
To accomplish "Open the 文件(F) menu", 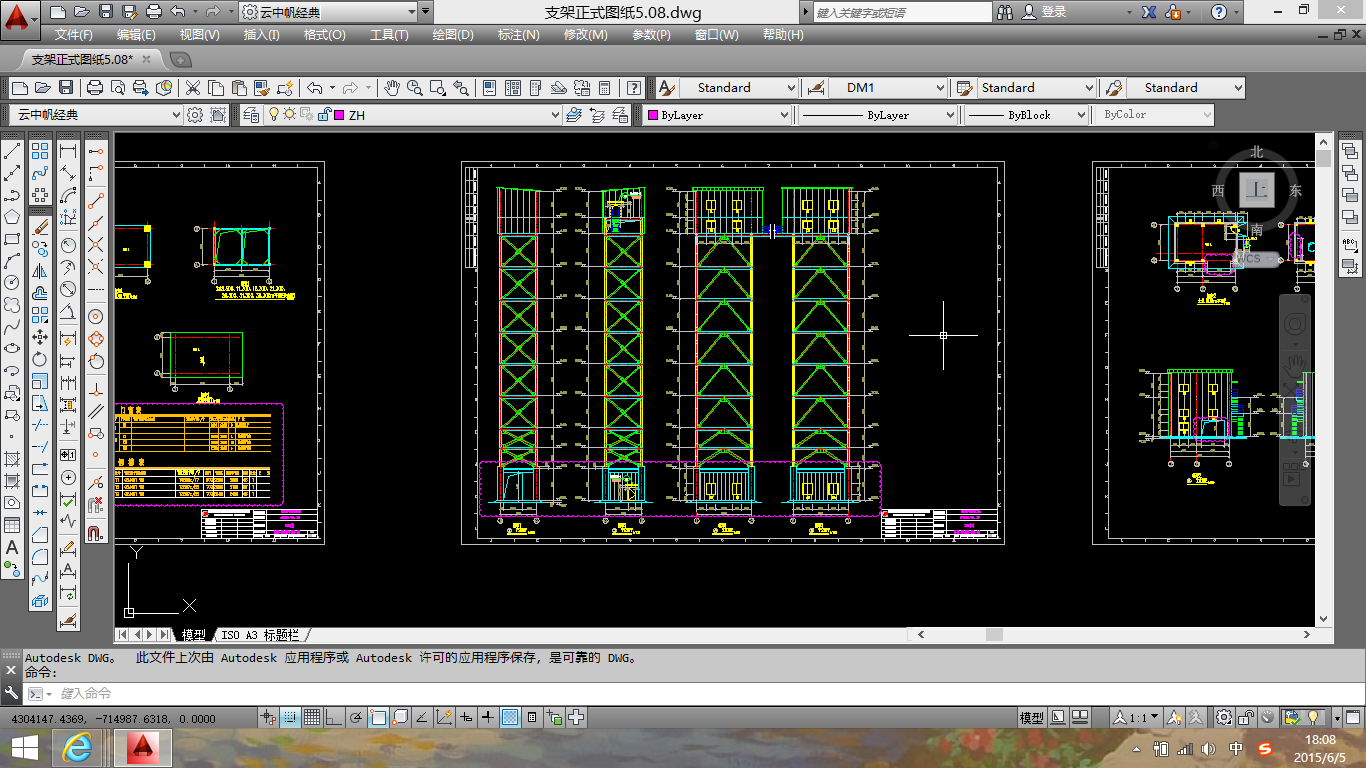I will (76, 34).
